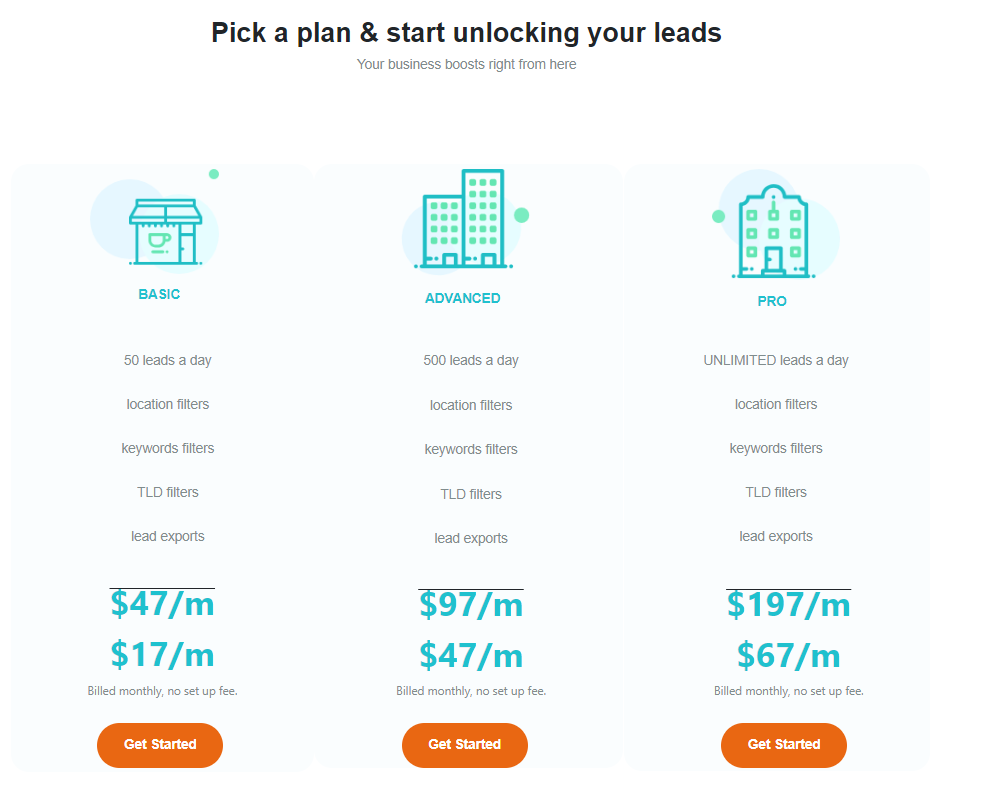This screenshot has height=793, width=982.
Task: Click the BASIC plan title
Action: pyautogui.click(x=159, y=294)
